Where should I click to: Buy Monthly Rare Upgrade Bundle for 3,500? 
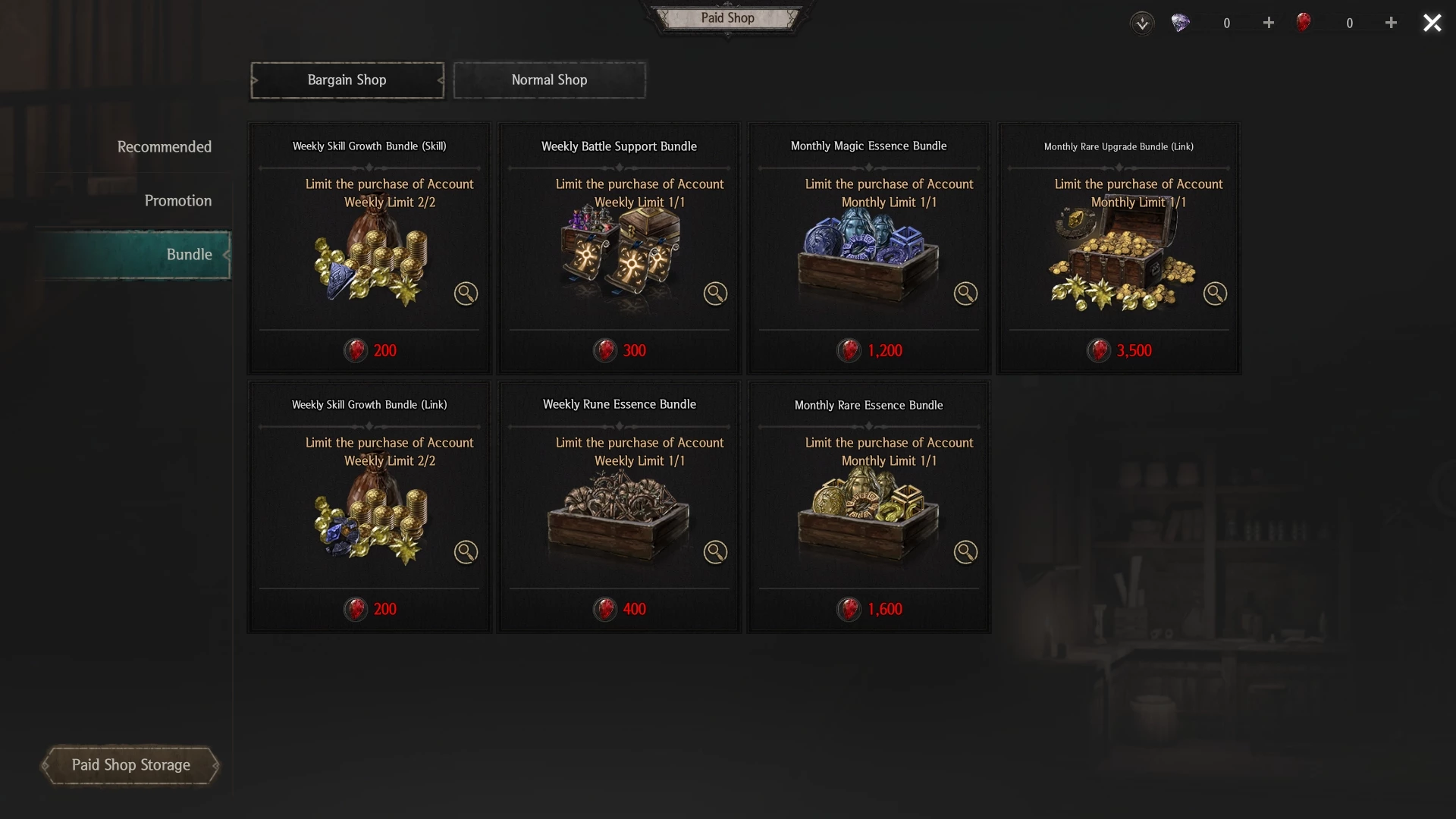1119,350
